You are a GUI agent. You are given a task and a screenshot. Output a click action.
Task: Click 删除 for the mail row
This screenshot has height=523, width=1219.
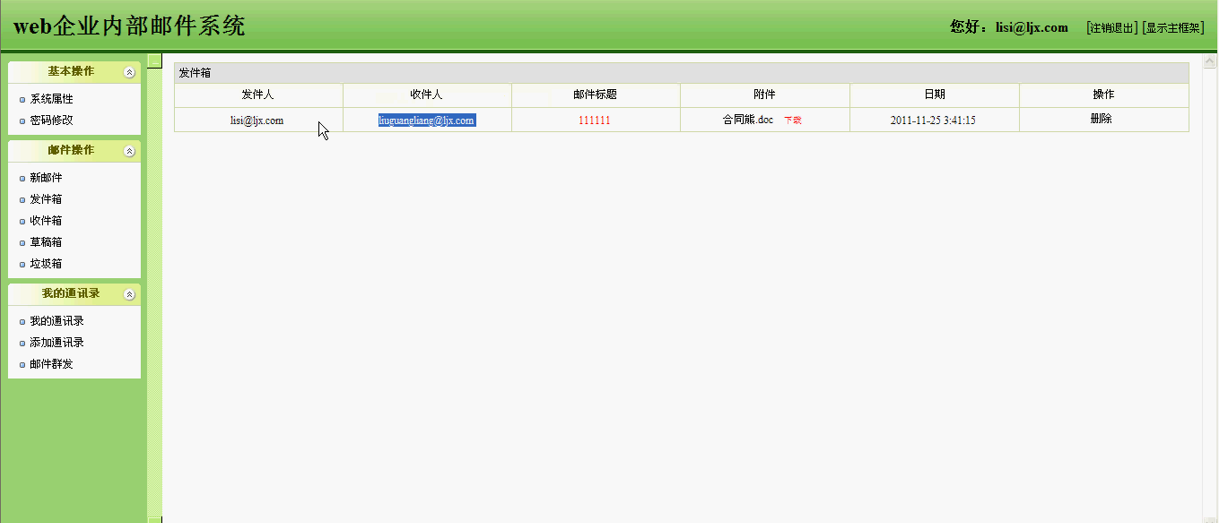[x=1101, y=118]
